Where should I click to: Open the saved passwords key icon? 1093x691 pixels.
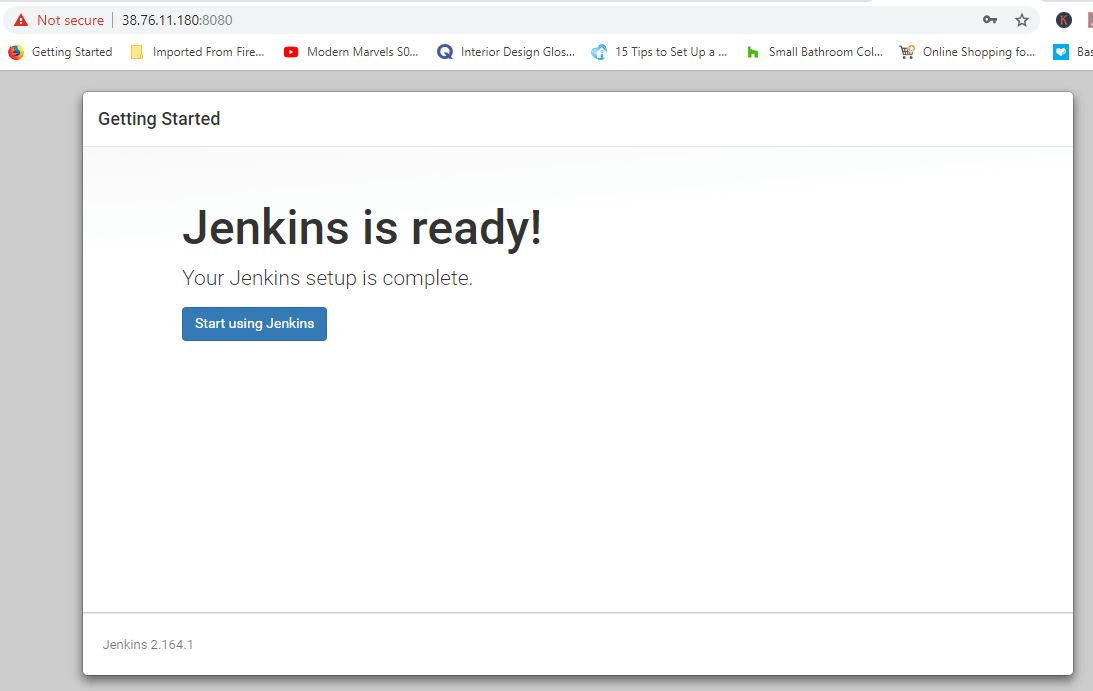990,20
